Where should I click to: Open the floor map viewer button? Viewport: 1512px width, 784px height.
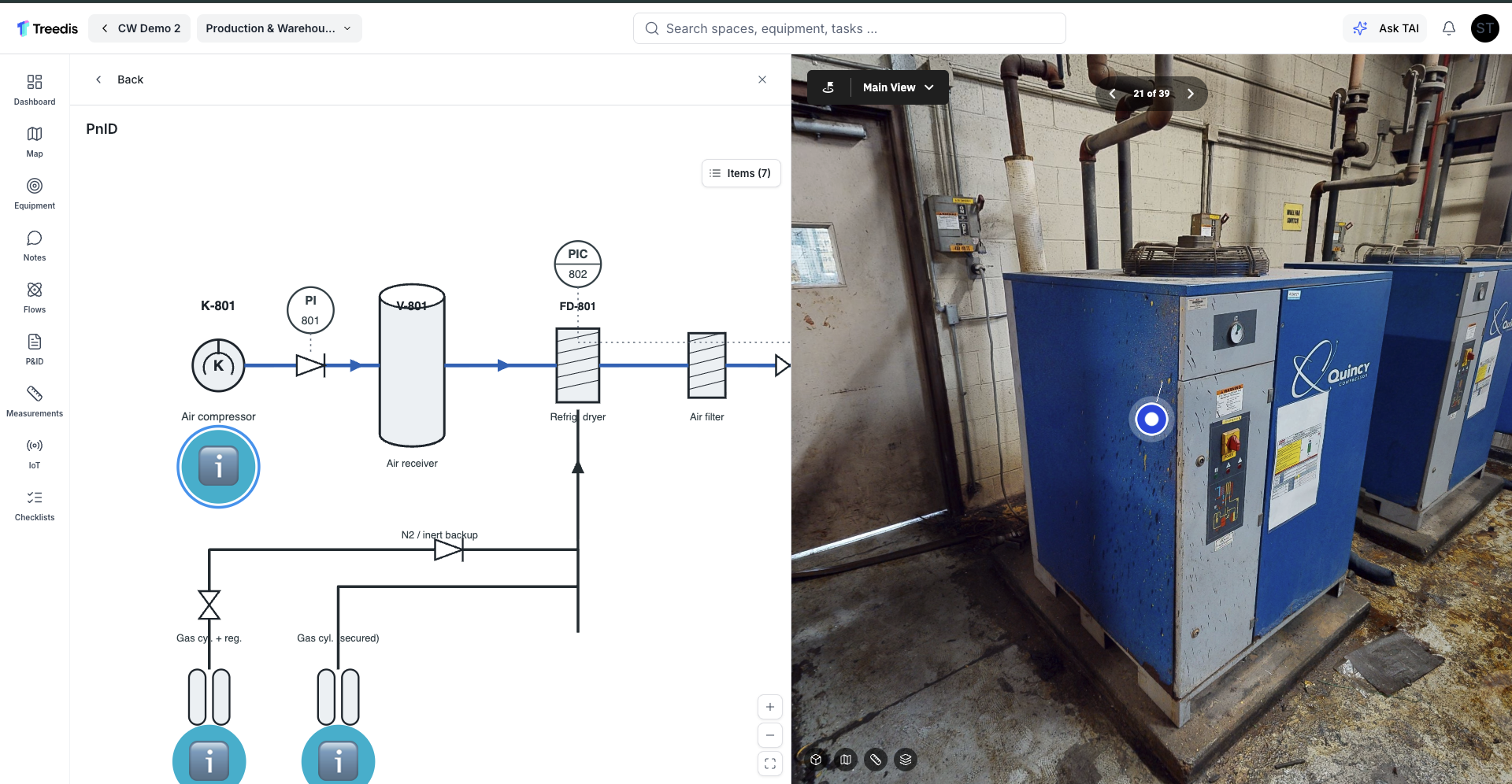846,760
